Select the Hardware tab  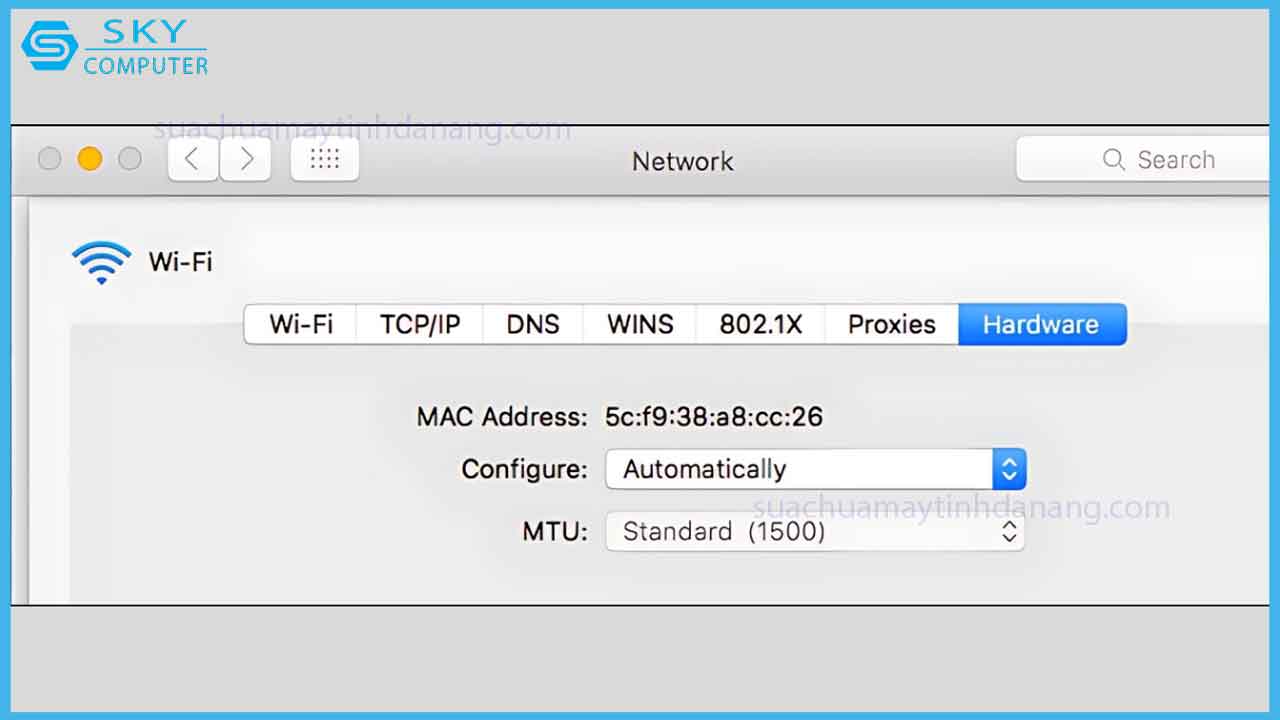(x=1041, y=324)
